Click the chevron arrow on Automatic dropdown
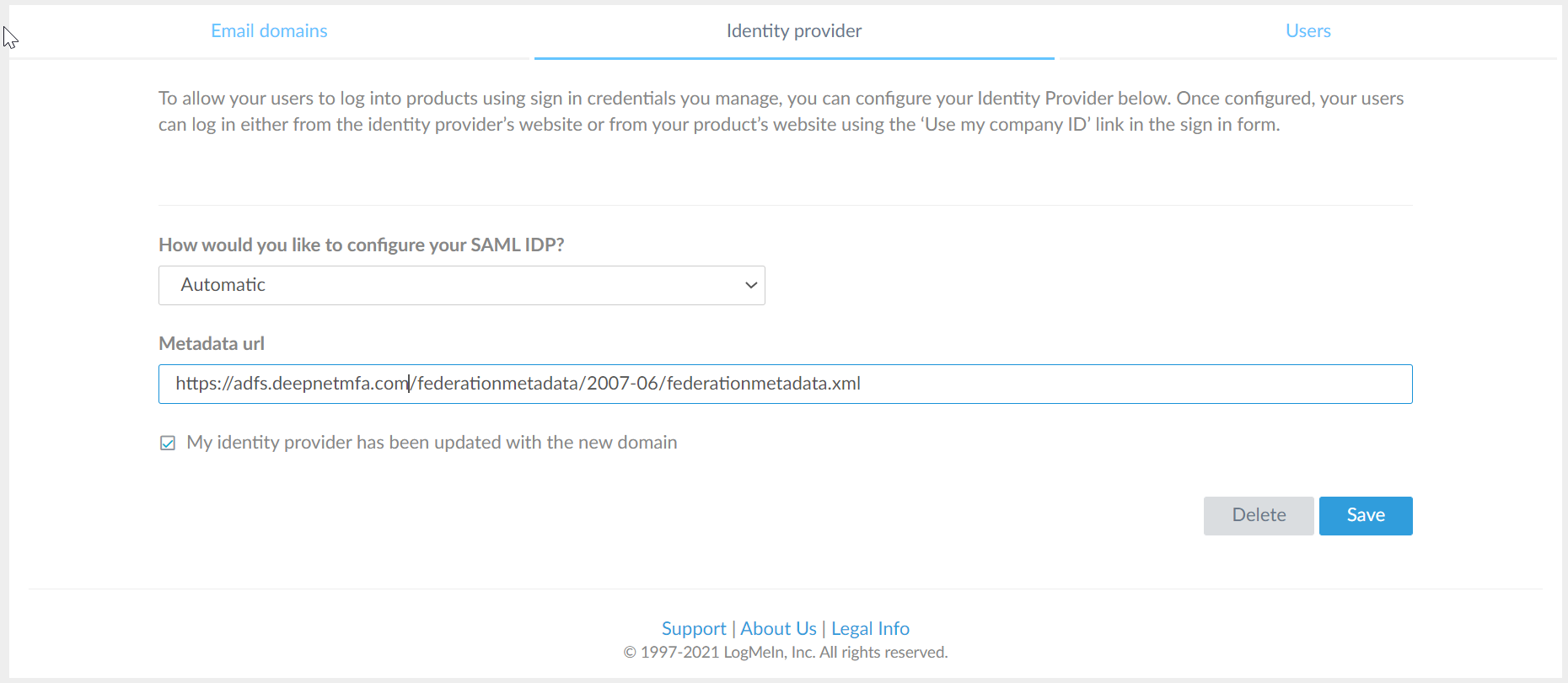 750,285
